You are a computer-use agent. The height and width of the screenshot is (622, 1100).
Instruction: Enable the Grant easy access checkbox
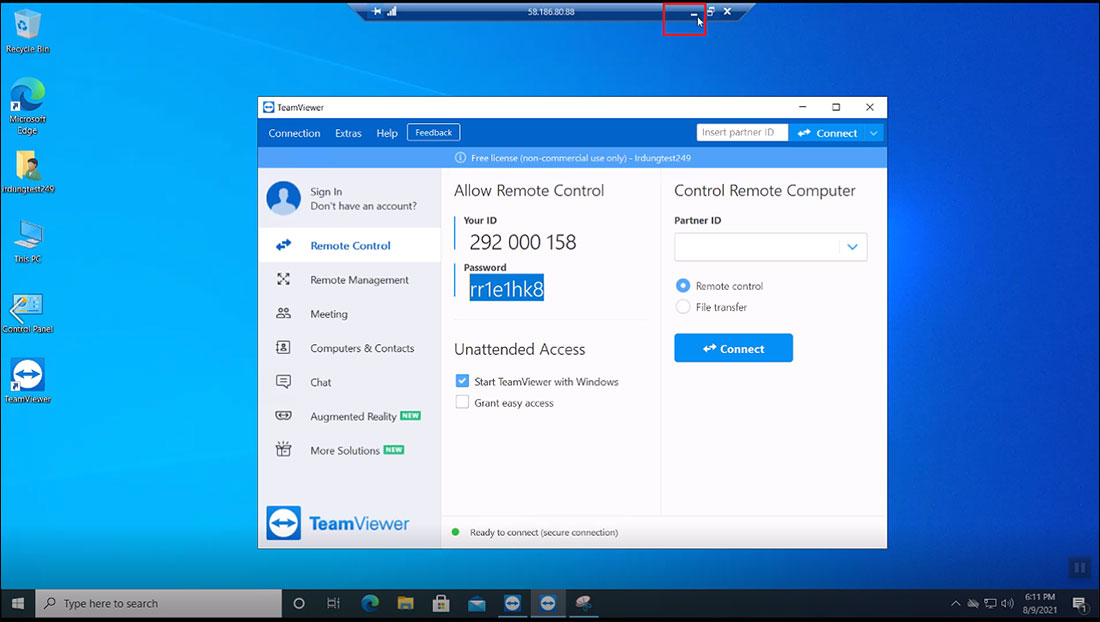[462, 402]
